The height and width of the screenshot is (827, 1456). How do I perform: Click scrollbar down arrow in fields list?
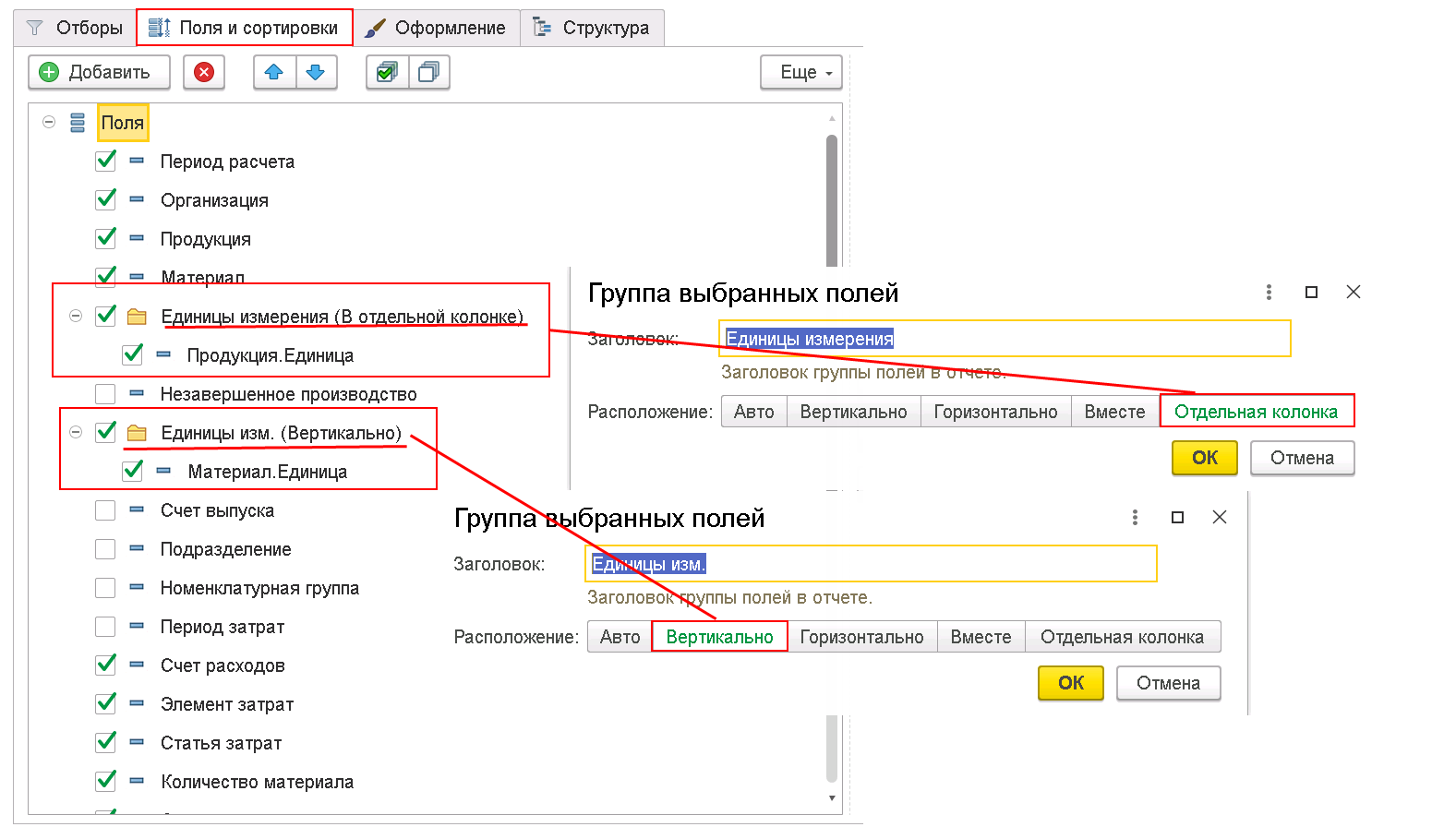pos(832,798)
